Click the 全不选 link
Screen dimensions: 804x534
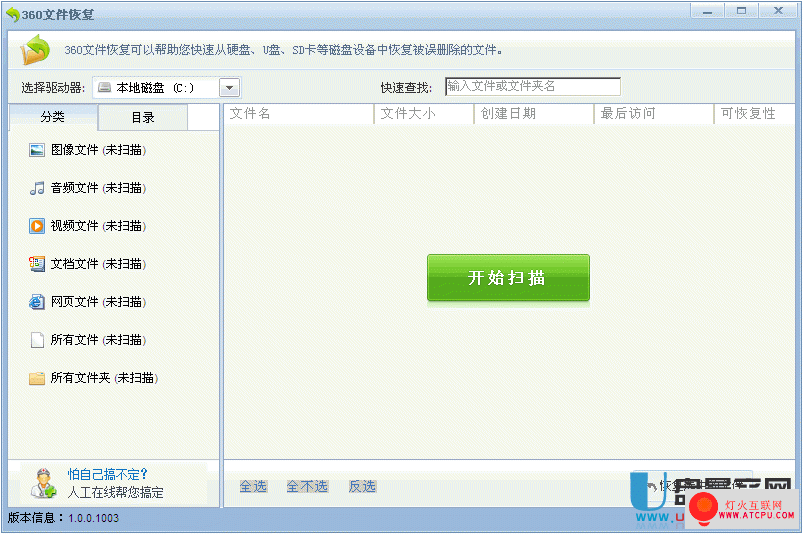point(307,486)
